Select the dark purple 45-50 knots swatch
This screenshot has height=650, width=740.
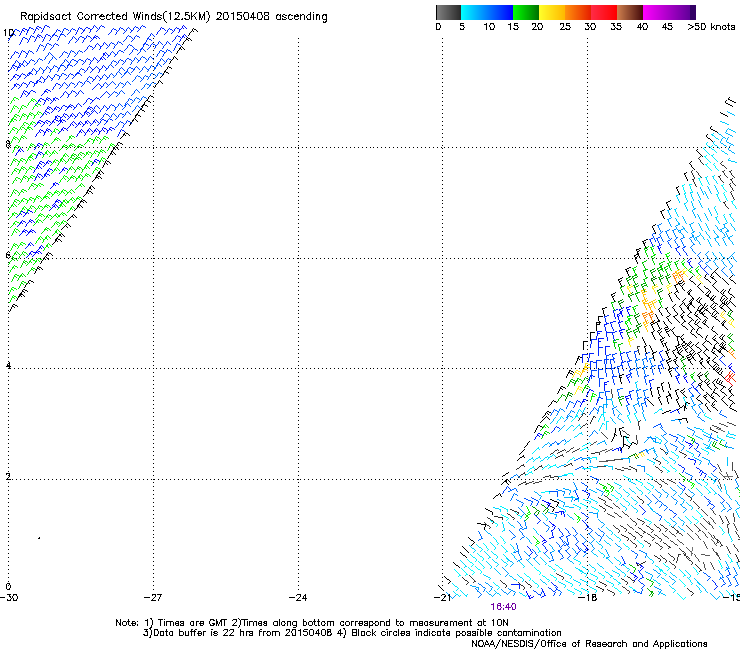coord(682,12)
